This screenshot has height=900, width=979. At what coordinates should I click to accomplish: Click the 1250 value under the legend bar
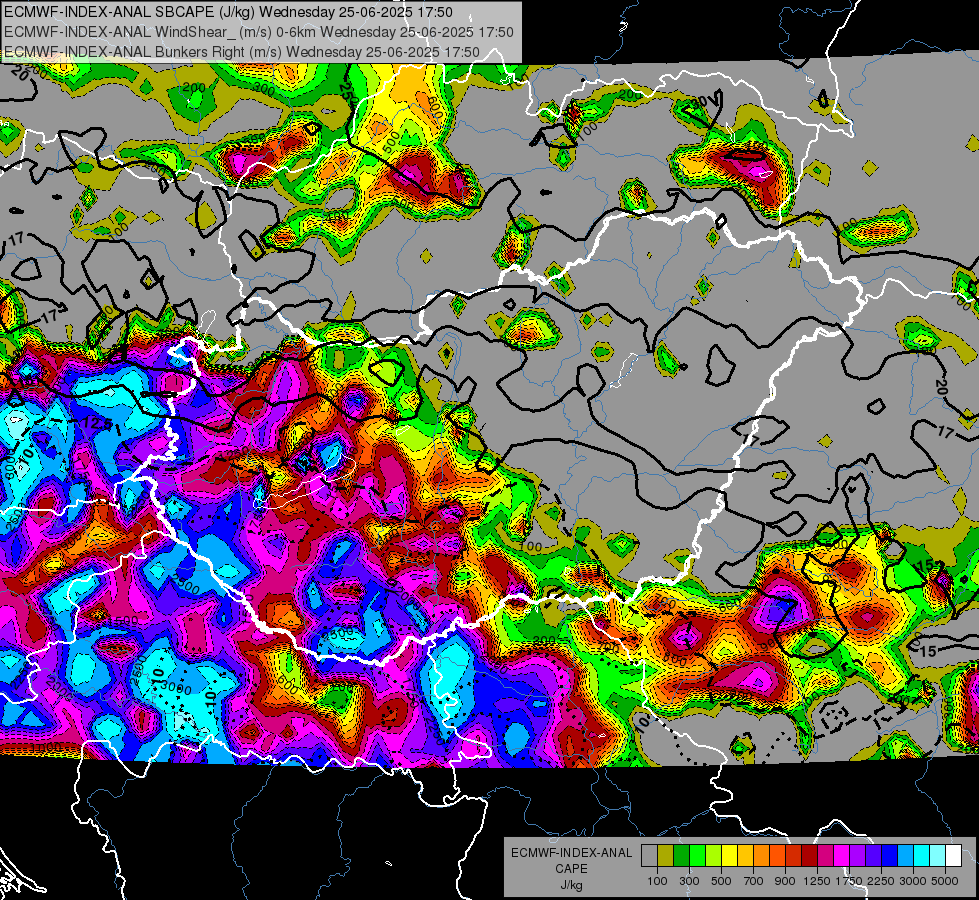(x=817, y=881)
